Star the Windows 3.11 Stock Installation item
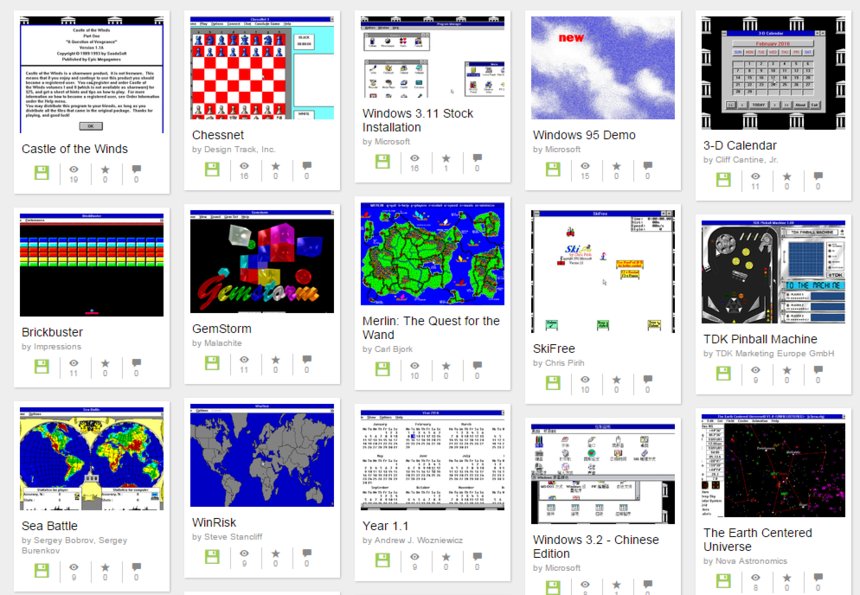 (x=446, y=158)
